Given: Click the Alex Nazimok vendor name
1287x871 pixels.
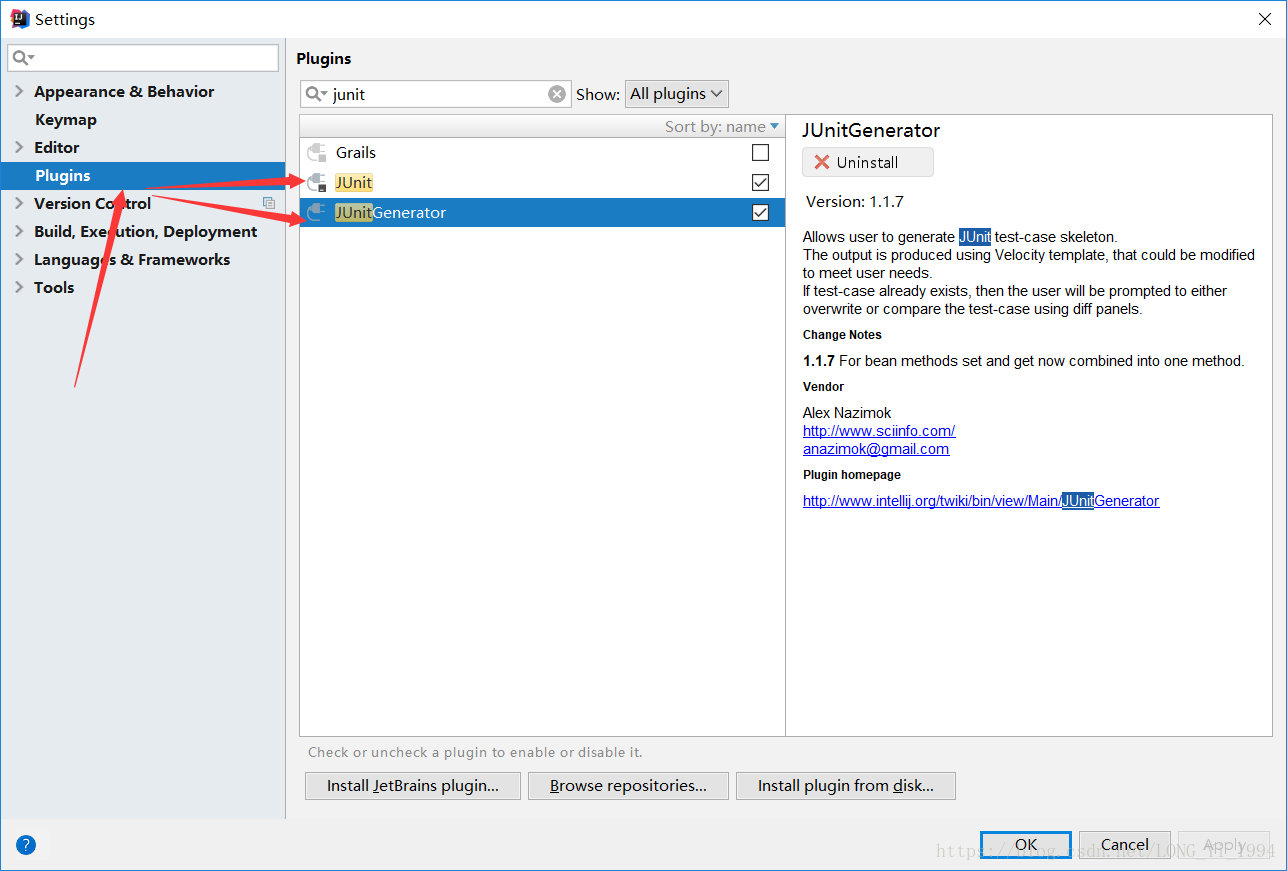Looking at the screenshot, I should [847, 413].
